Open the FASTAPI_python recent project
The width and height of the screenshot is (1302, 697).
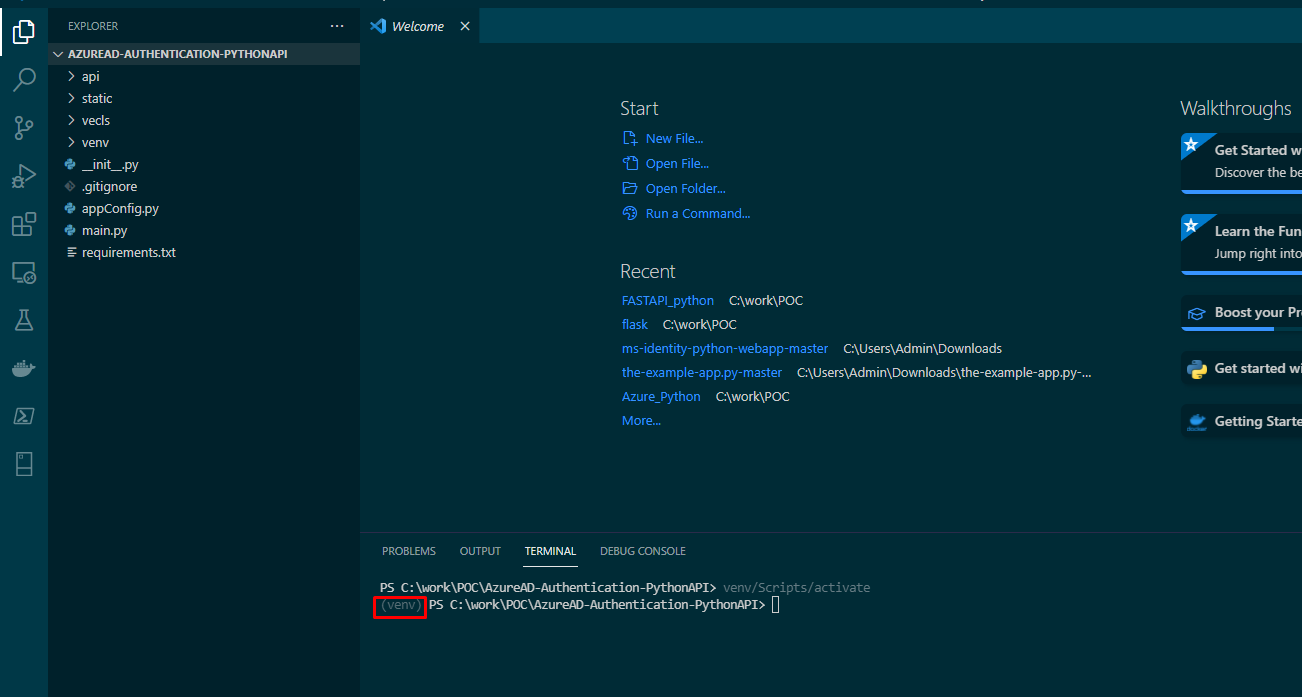click(x=667, y=300)
